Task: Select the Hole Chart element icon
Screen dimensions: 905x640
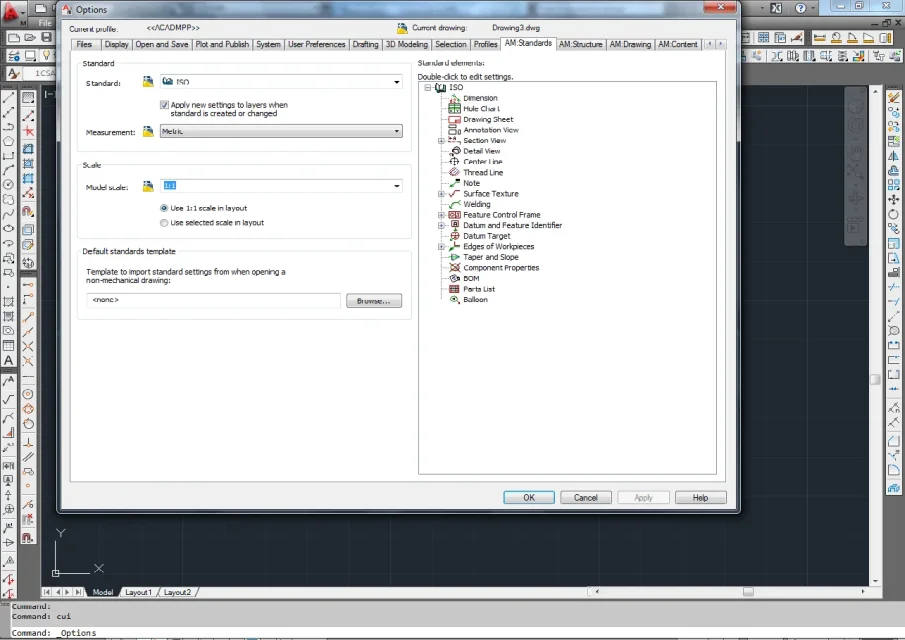Action: (454, 109)
